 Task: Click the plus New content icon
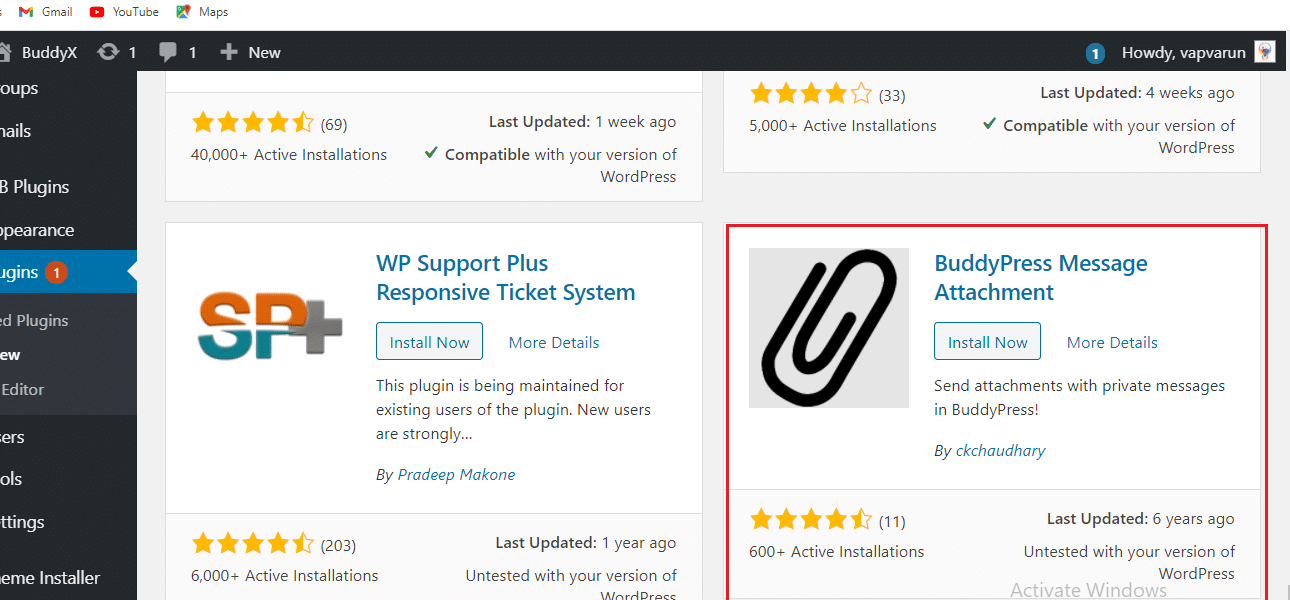click(229, 52)
